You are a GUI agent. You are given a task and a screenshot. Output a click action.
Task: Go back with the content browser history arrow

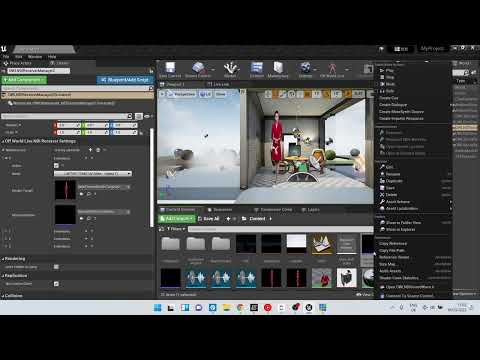(228, 219)
